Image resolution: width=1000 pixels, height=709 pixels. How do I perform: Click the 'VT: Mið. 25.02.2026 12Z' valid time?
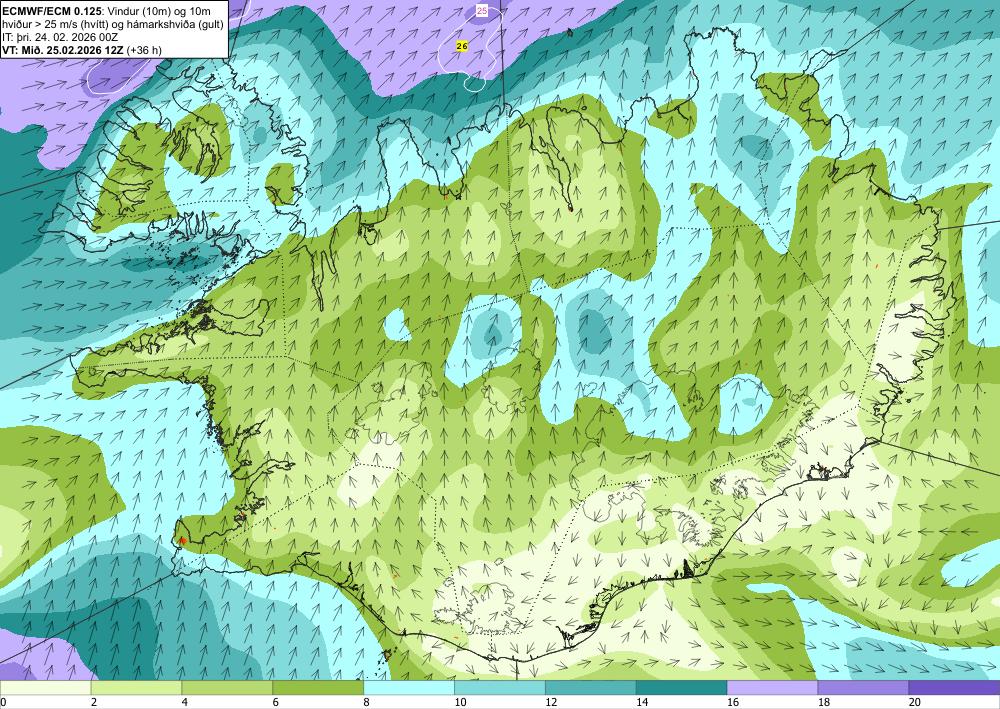tap(63, 50)
